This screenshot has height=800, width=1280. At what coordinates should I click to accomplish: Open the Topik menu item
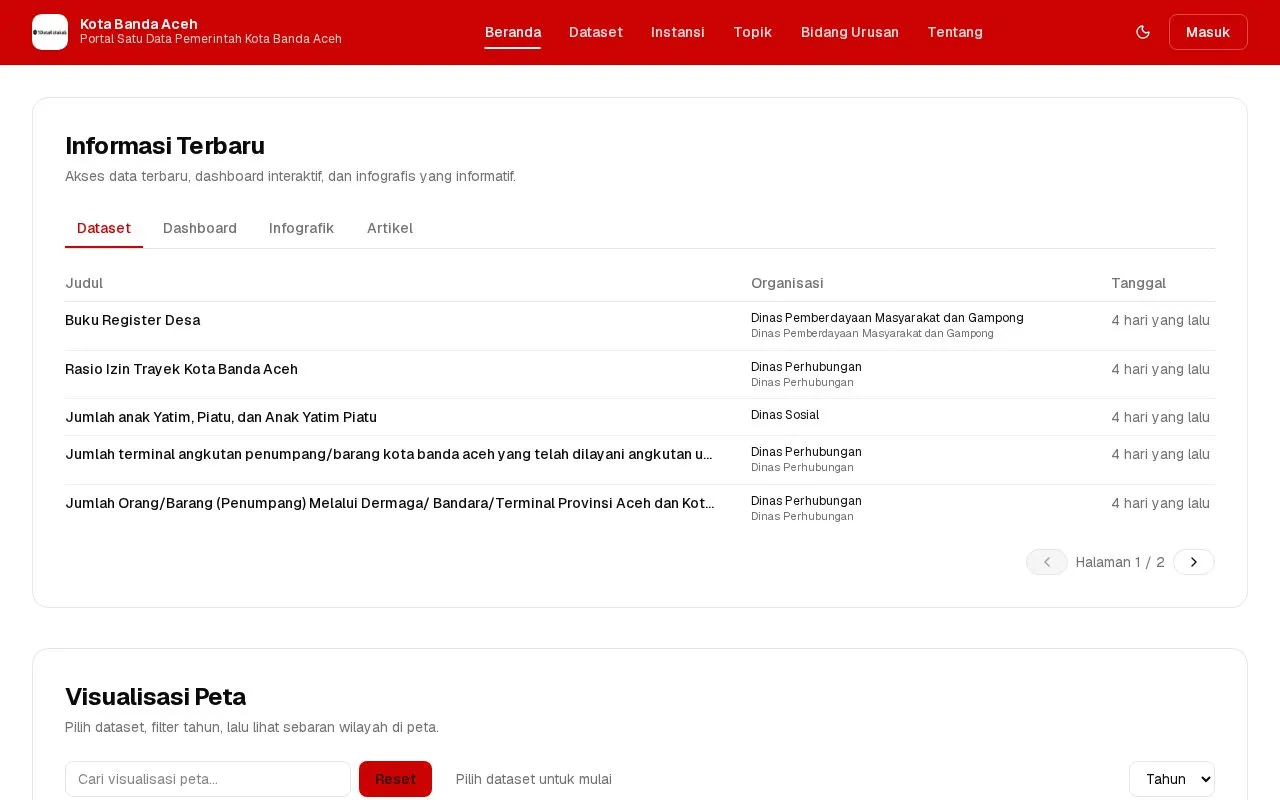coord(753,32)
